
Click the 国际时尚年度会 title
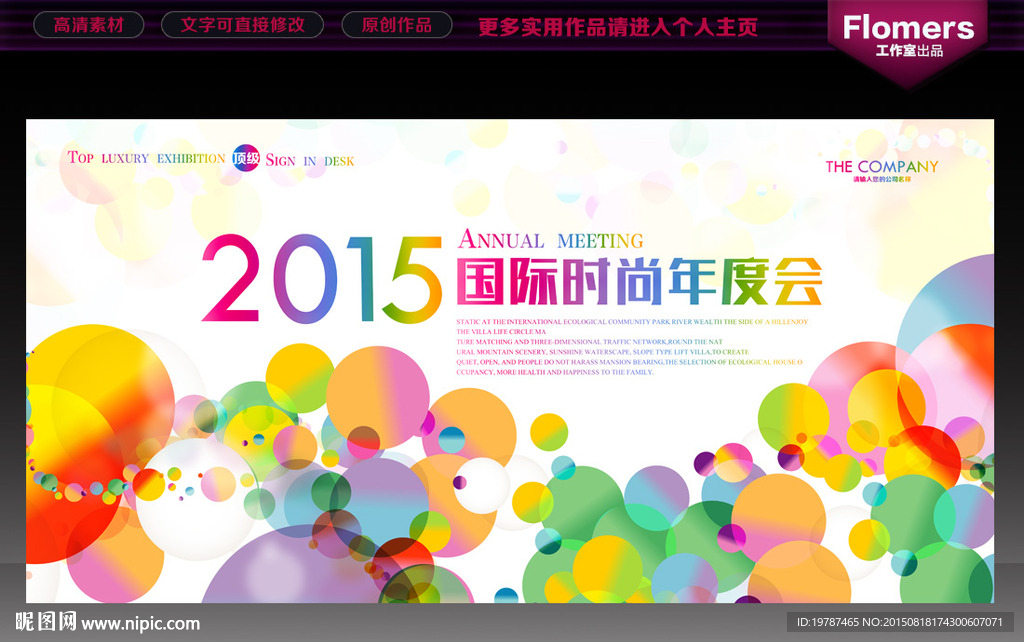pos(639,281)
